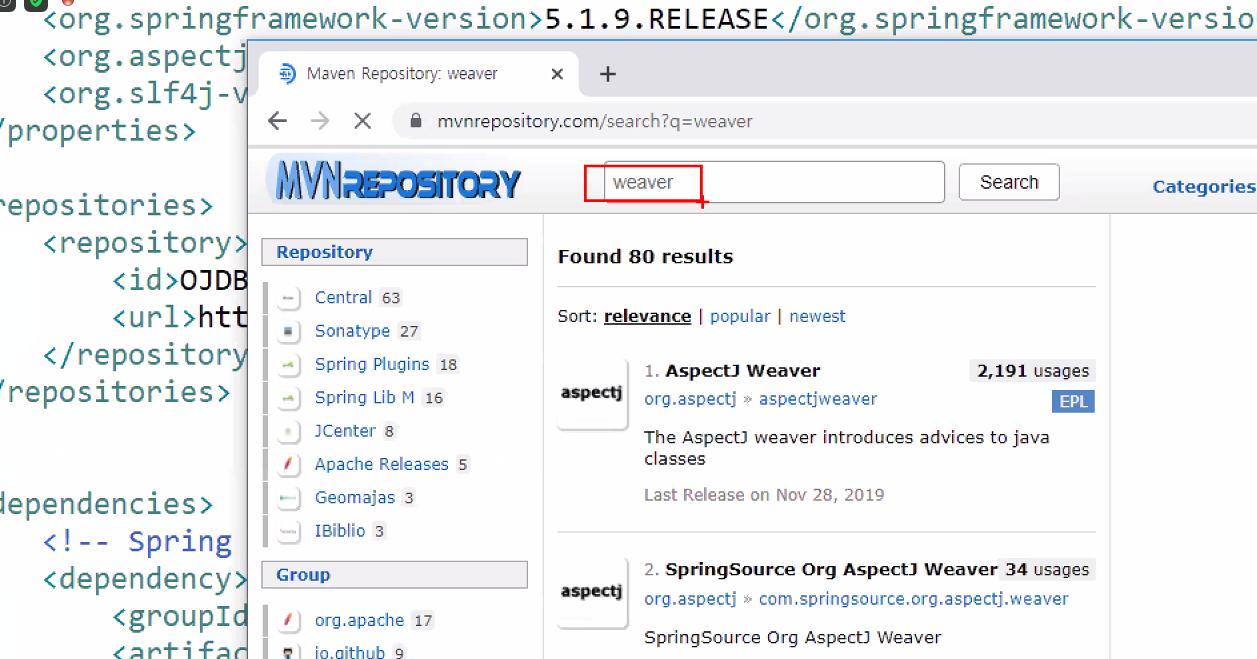The width and height of the screenshot is (1257, 659).
Task: Close the Maven Repository: weaver tab
Action: tap(557, 74)
